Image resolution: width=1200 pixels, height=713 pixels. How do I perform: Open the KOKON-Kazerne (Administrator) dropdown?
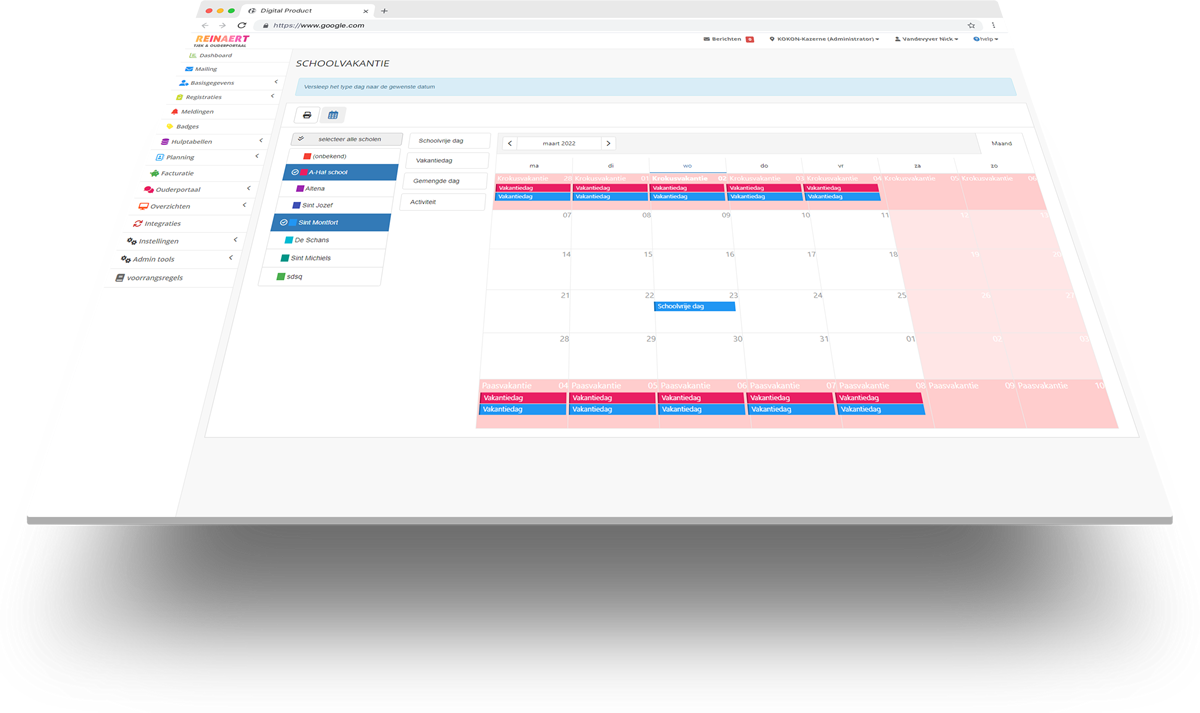coord(824,39)
